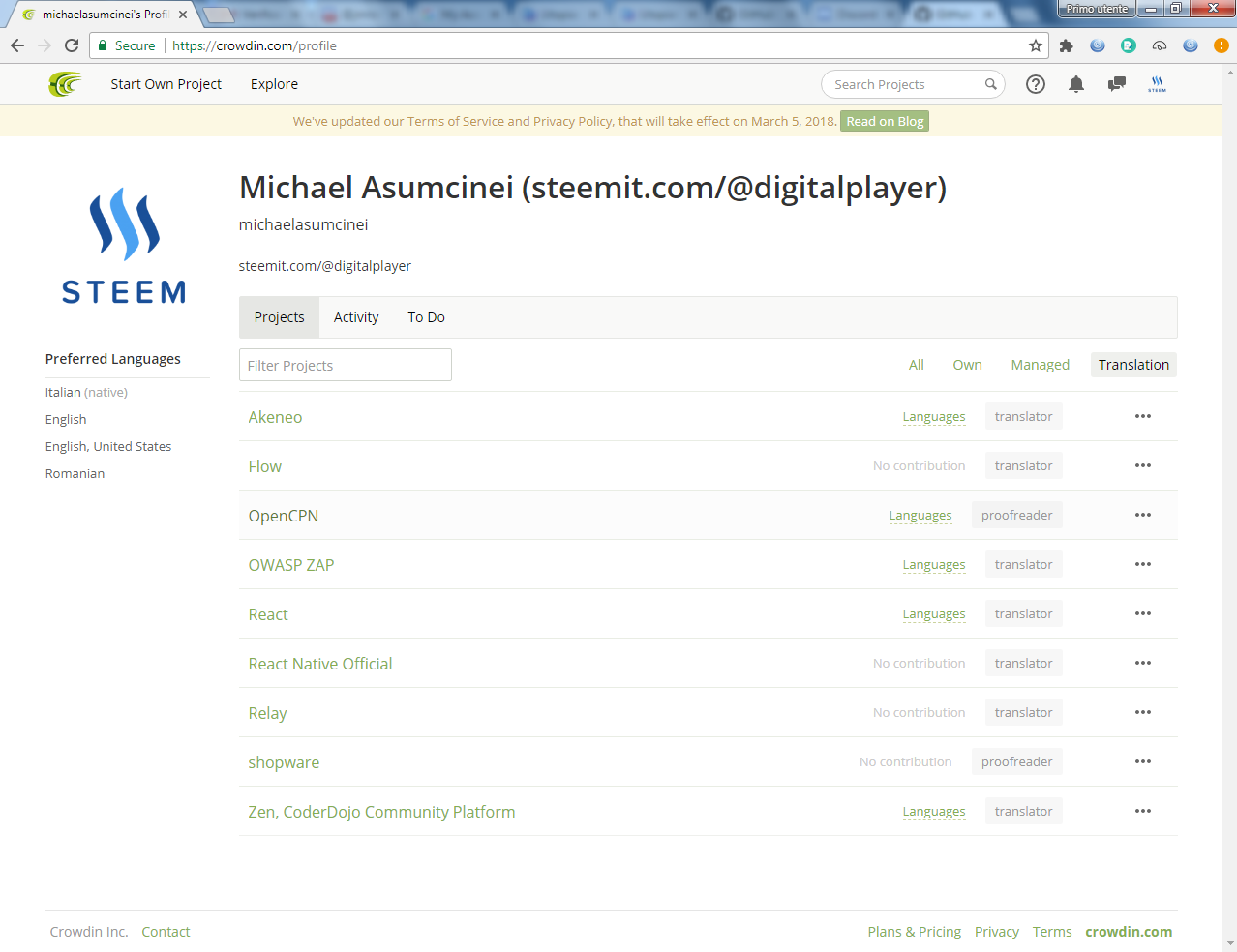
Task: Click the Crowdin logo icon
Action: [x=66, y=84]
